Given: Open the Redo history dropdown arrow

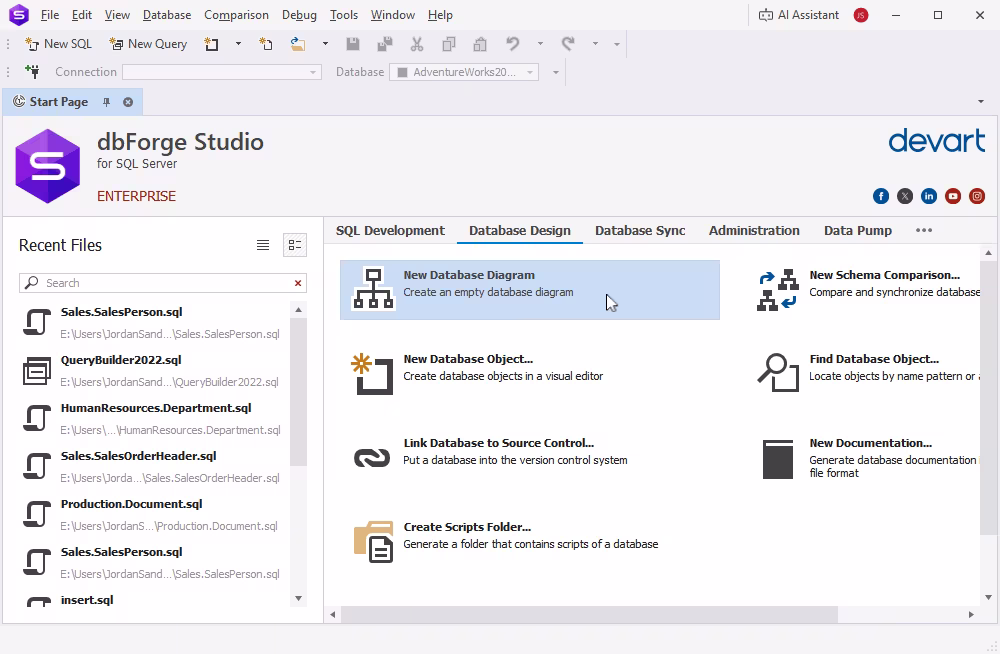Looking at the screenshot, I should pos(595,44).
